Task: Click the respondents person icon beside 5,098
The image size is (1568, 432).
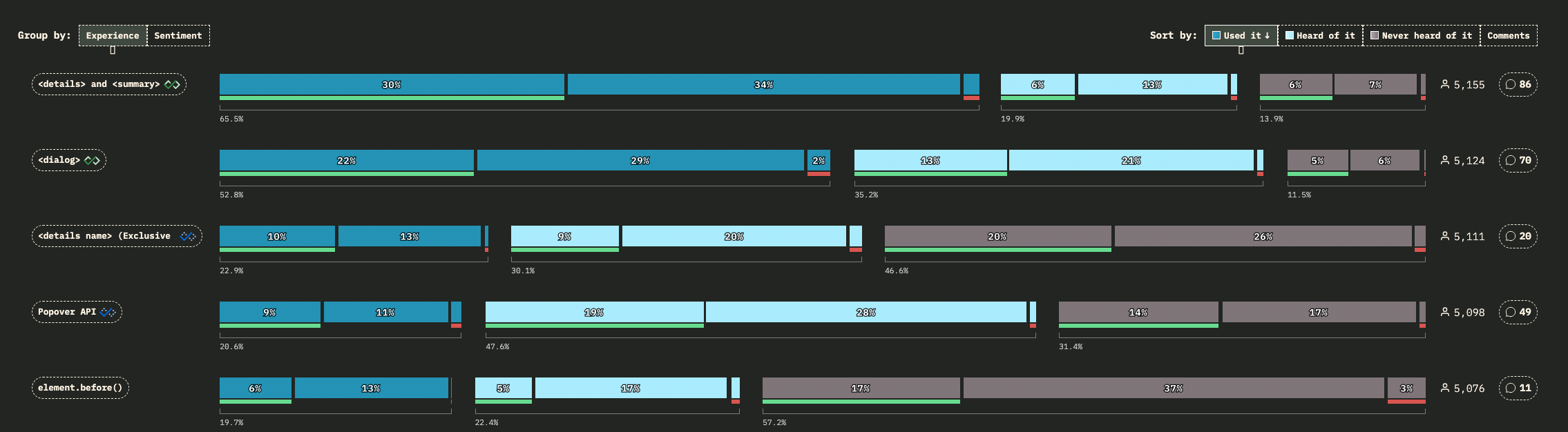Action: point(1444,312)
